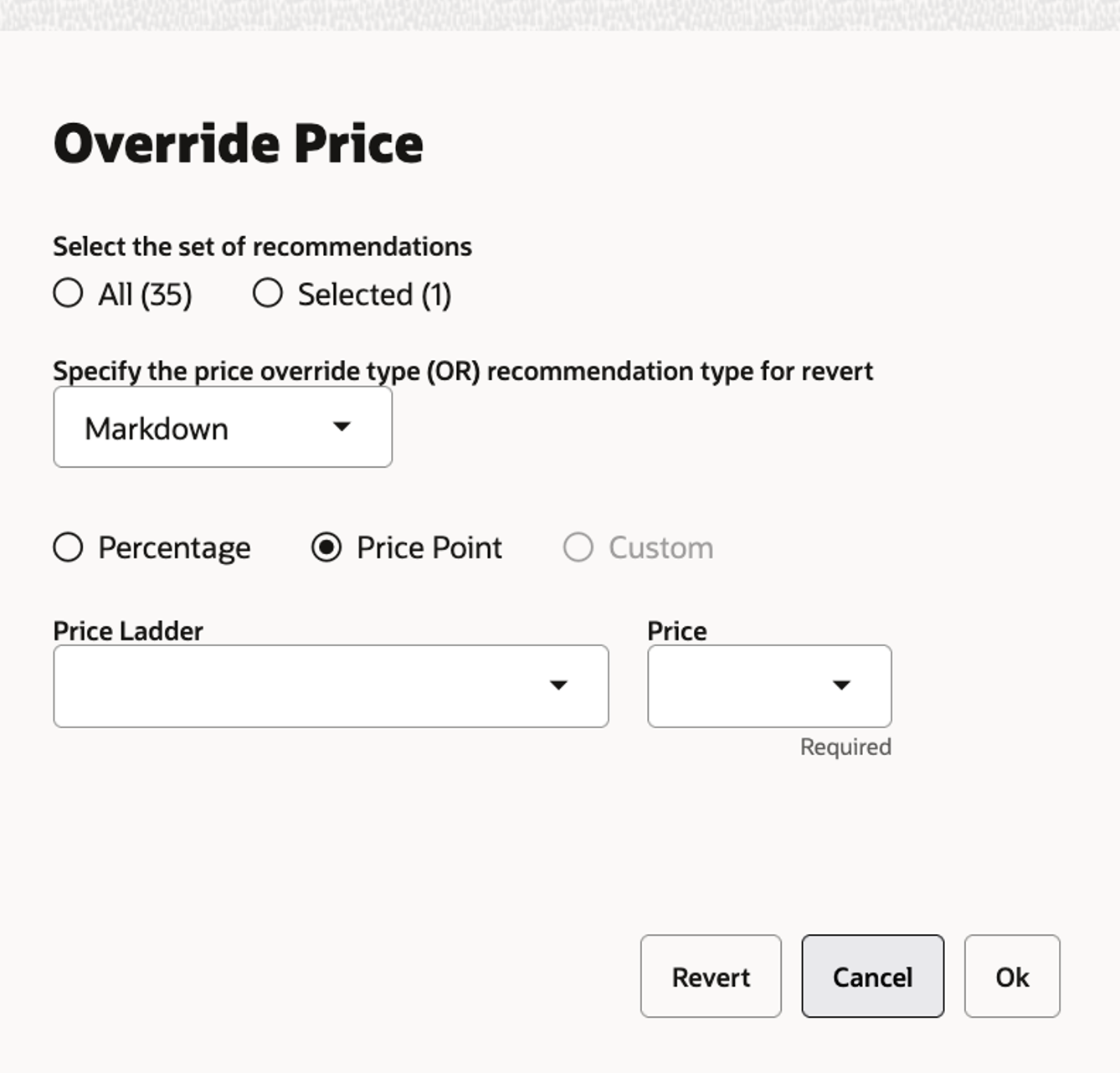Cancel the Override Price dialog
Viewport: 1120px width, 1073px height.
(x=872, y=977)
